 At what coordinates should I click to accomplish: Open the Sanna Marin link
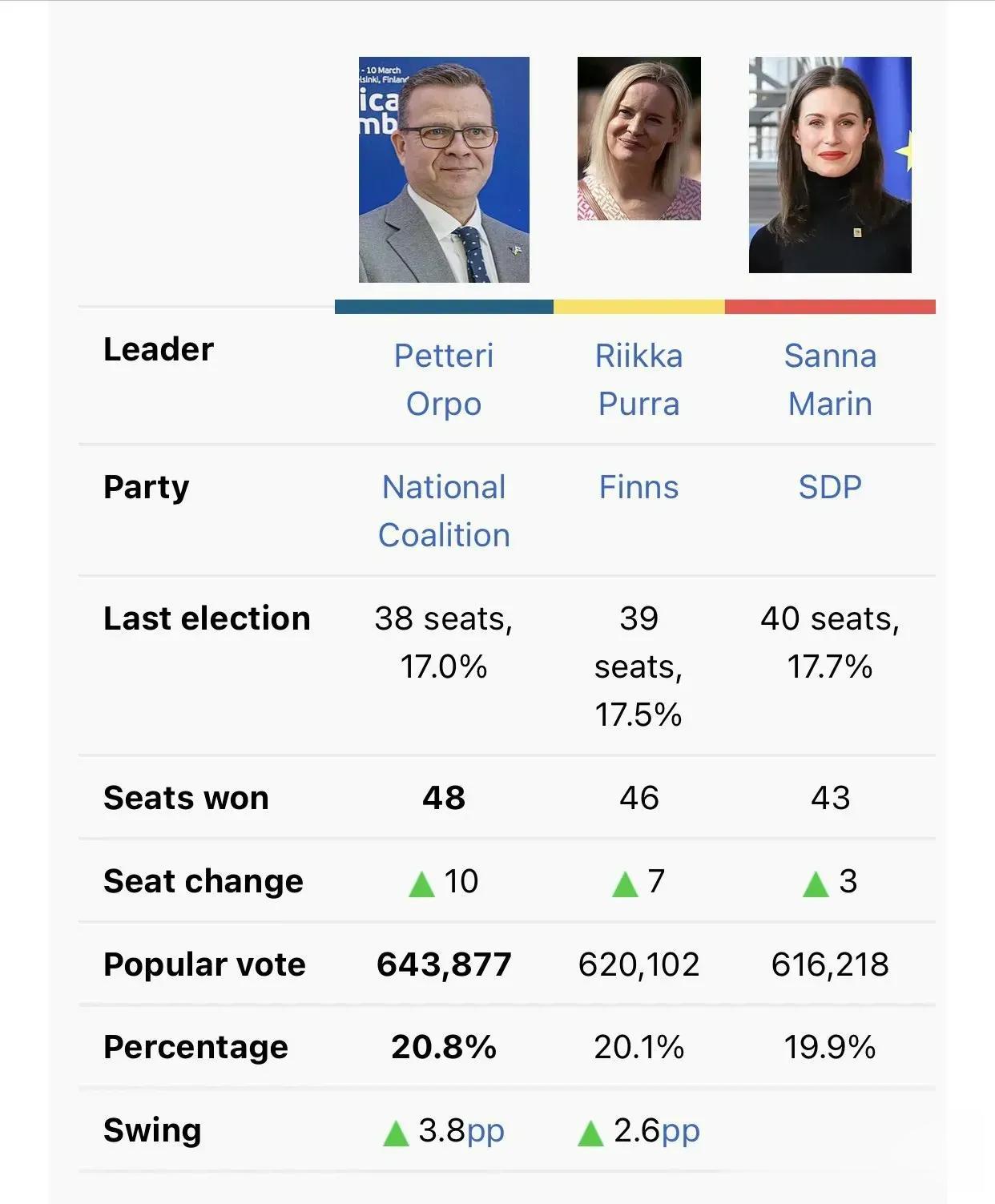tap(830, 380)
